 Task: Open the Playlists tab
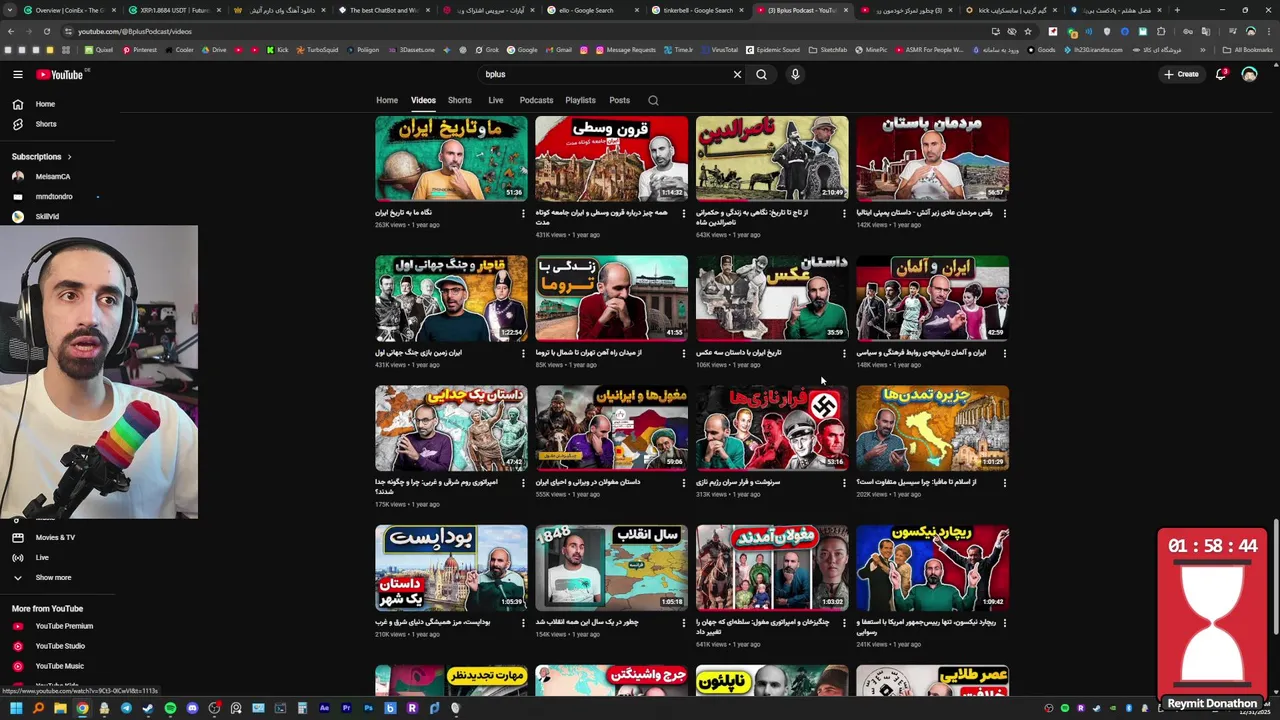(580, 100)
